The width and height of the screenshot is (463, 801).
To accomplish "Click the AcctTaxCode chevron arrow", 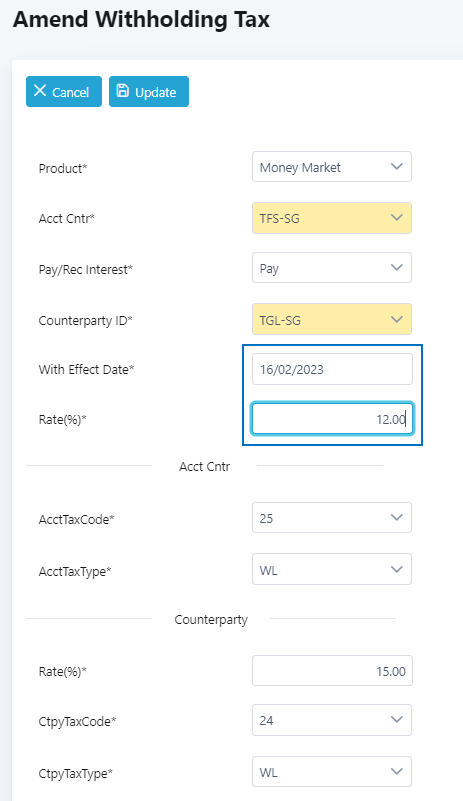I will [397, 517].
